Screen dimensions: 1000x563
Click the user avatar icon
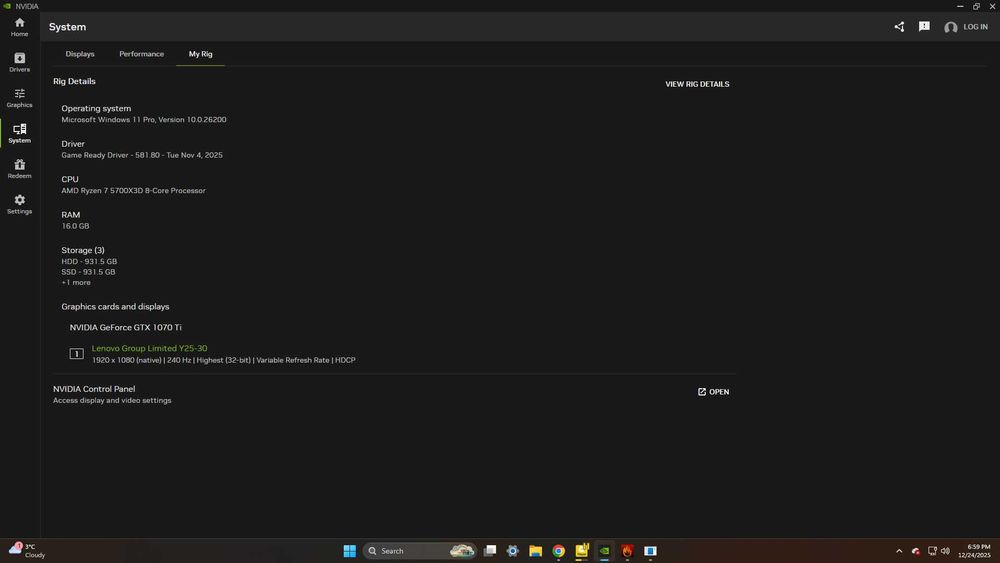[x=950, y=27]
